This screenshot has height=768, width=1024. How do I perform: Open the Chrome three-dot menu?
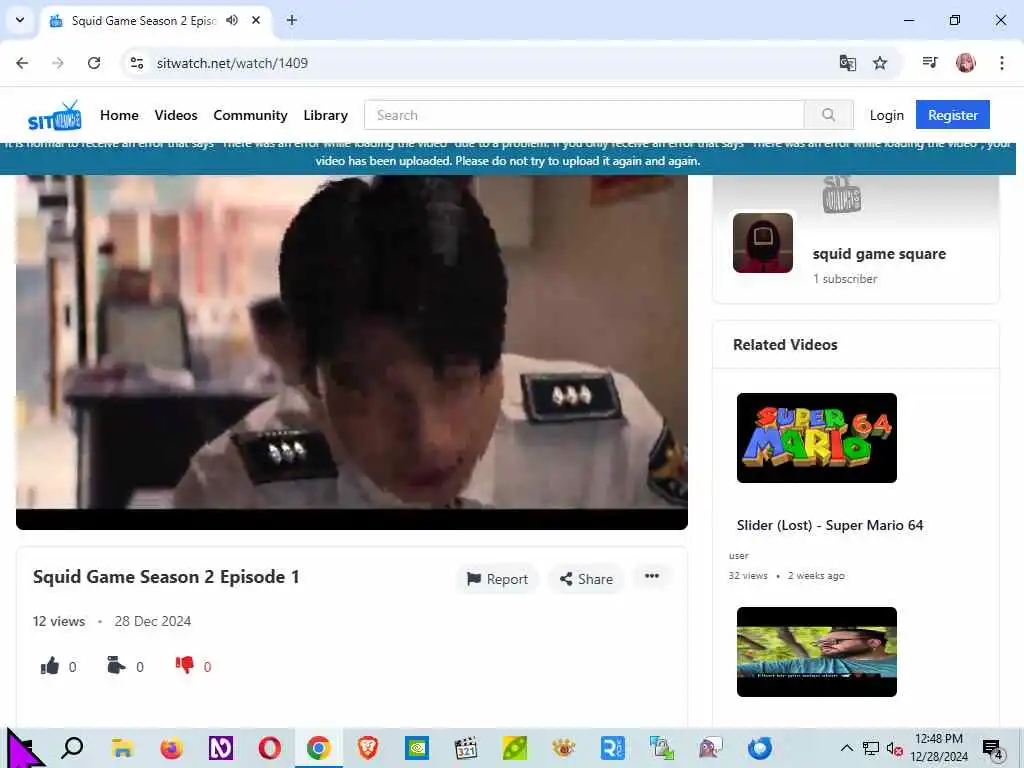[1001, 63]
